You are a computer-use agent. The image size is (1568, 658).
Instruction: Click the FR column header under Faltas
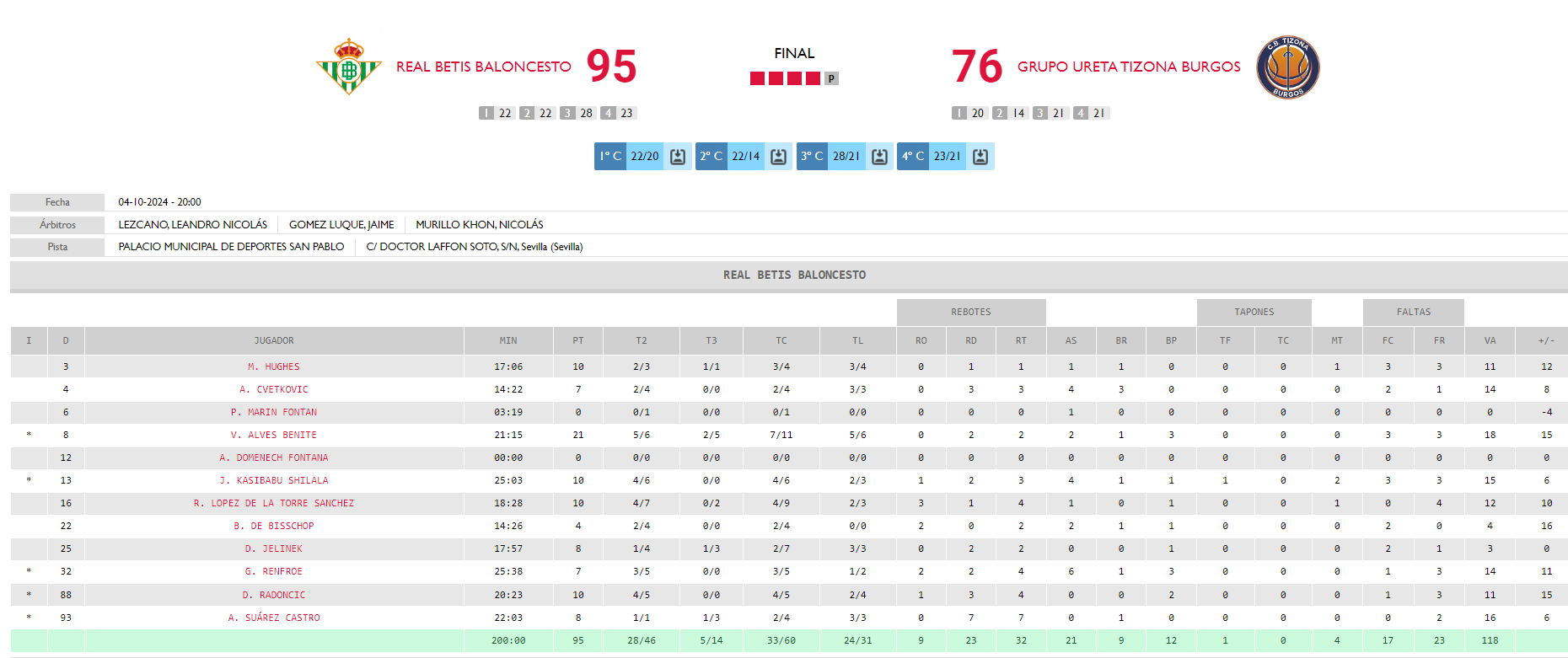point(1439,341)
